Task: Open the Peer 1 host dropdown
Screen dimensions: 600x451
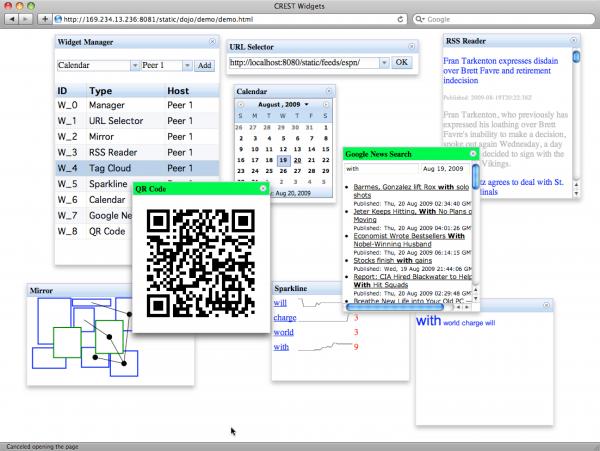Action: coord(187,65)
